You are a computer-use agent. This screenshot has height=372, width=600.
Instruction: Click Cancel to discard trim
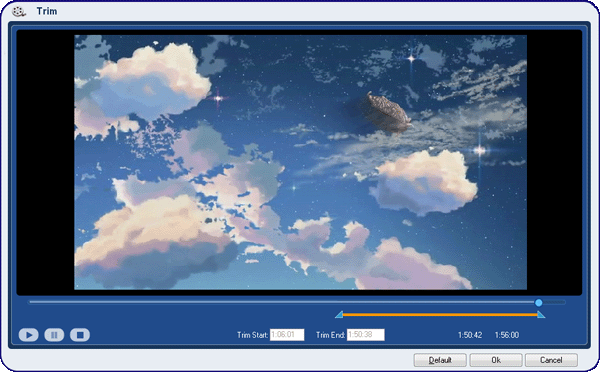pyautogui.click(x=551, y=360)
